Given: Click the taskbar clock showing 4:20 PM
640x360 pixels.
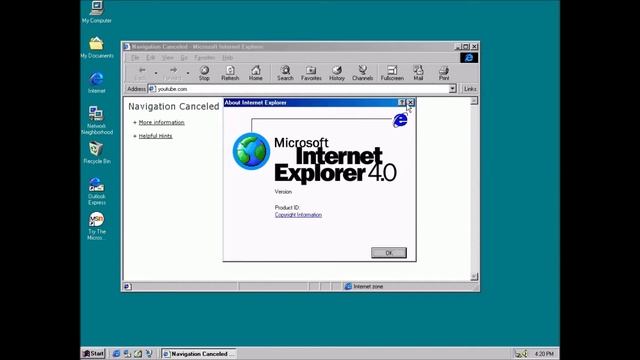Looking at the screenshot, I should pyautogui.click(x=544, y=354).
